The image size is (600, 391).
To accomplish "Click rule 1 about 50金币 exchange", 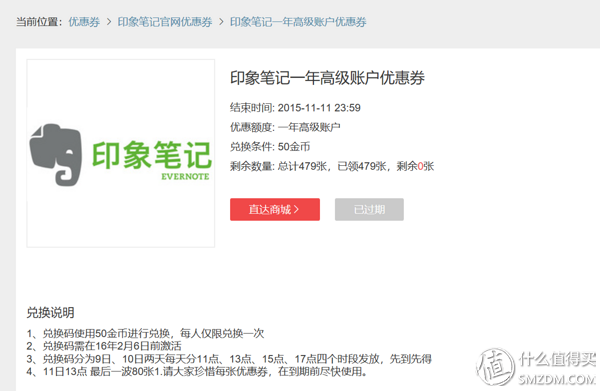I will coord(145,333).
